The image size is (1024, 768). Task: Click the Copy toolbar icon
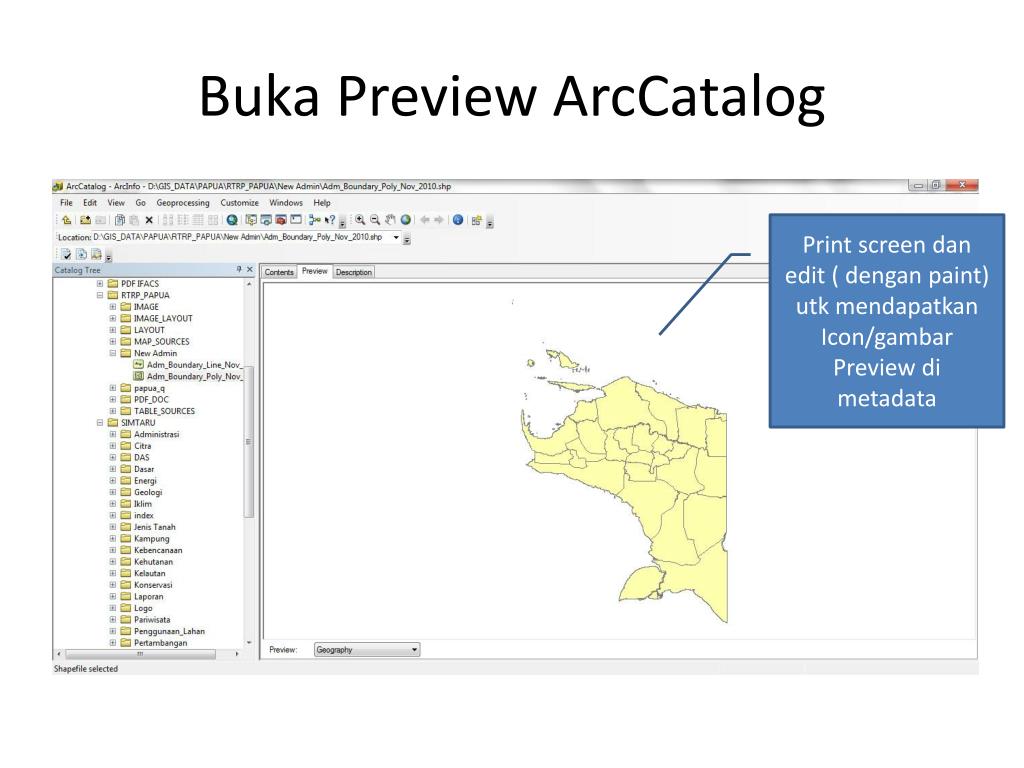click(x=120, y=220)
